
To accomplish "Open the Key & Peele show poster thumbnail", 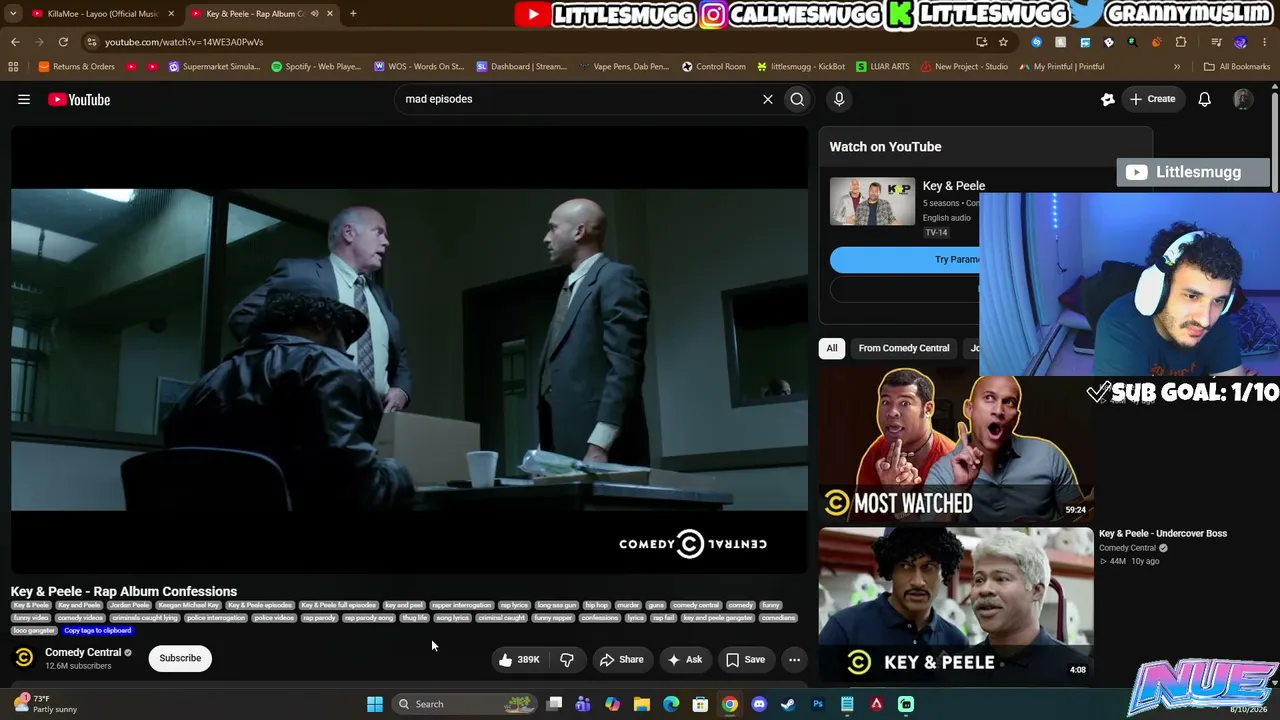I will coord(872,201).
